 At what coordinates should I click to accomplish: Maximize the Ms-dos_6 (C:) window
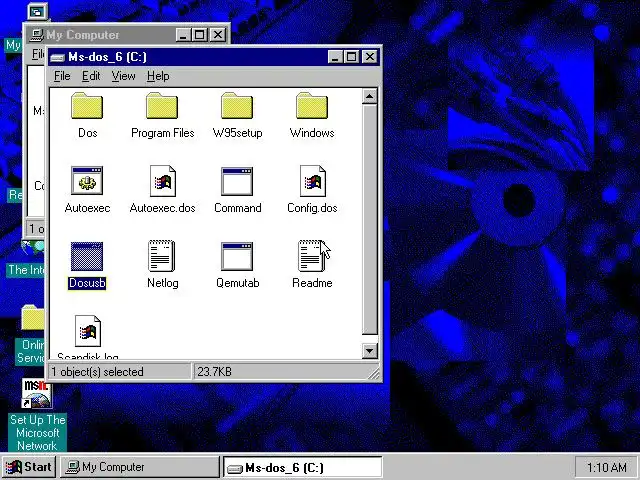[351, 57]
